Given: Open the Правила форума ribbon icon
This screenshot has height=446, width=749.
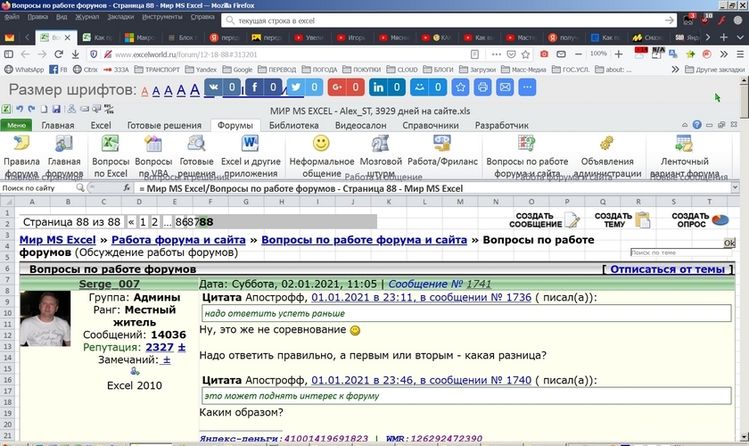Looking at the screenshot, I should 21,143.
